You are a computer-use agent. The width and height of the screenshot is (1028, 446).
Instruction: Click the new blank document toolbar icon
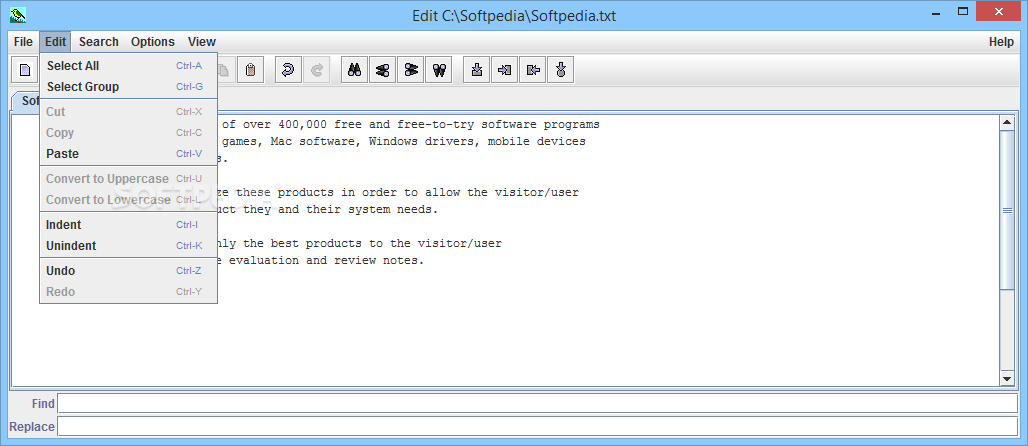click(x=25, y=70)
